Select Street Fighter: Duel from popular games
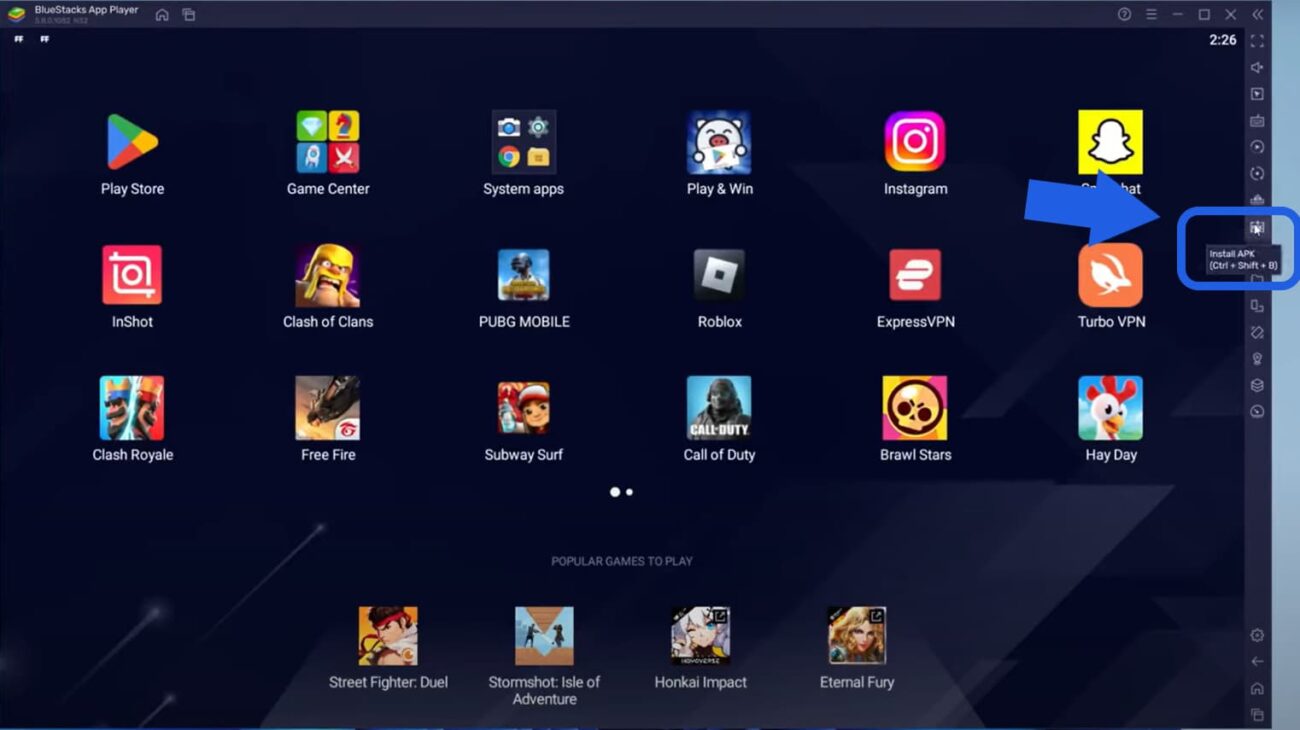Screen dimensions: 1300x730 pyautogui.click(x=388, y=637)
